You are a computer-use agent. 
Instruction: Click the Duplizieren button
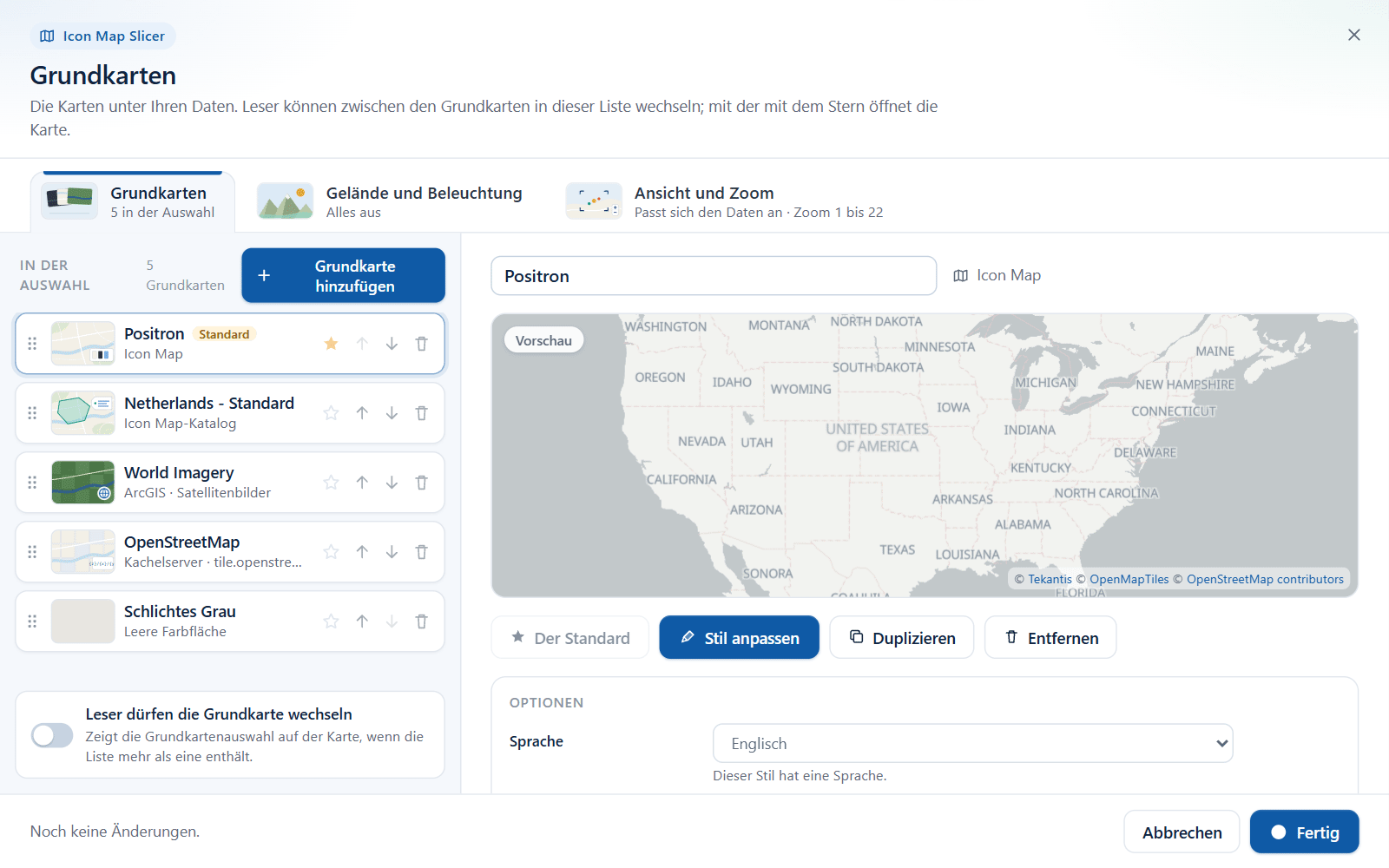point(902,638)
